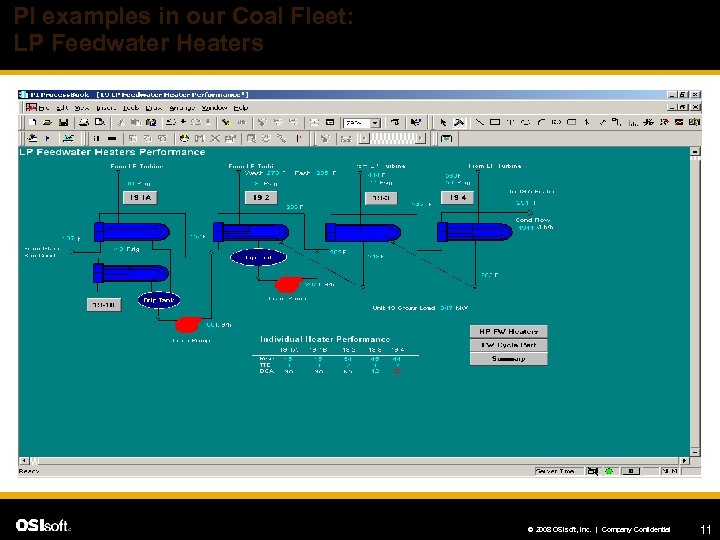
Task: Click the Open file folder icon
Action: tap(47, 123)
